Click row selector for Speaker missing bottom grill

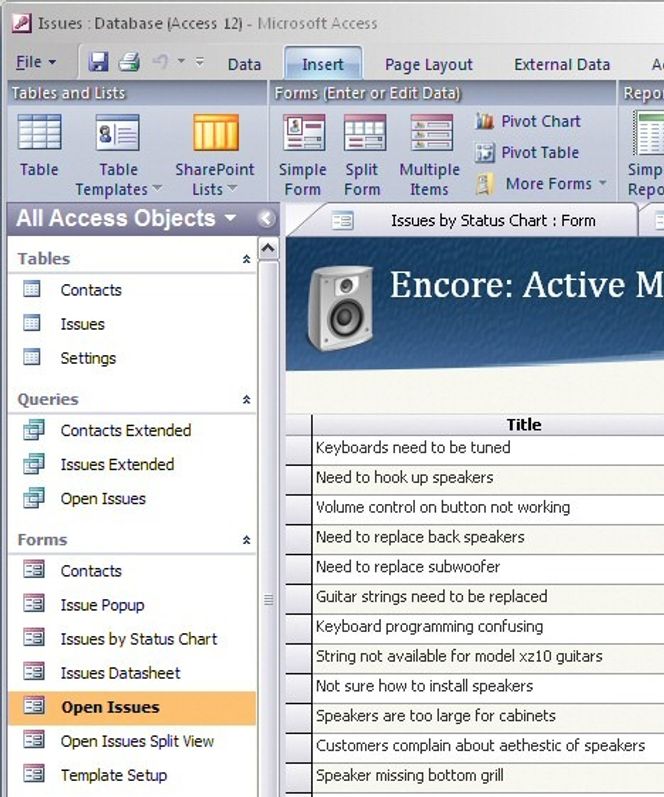298,776
